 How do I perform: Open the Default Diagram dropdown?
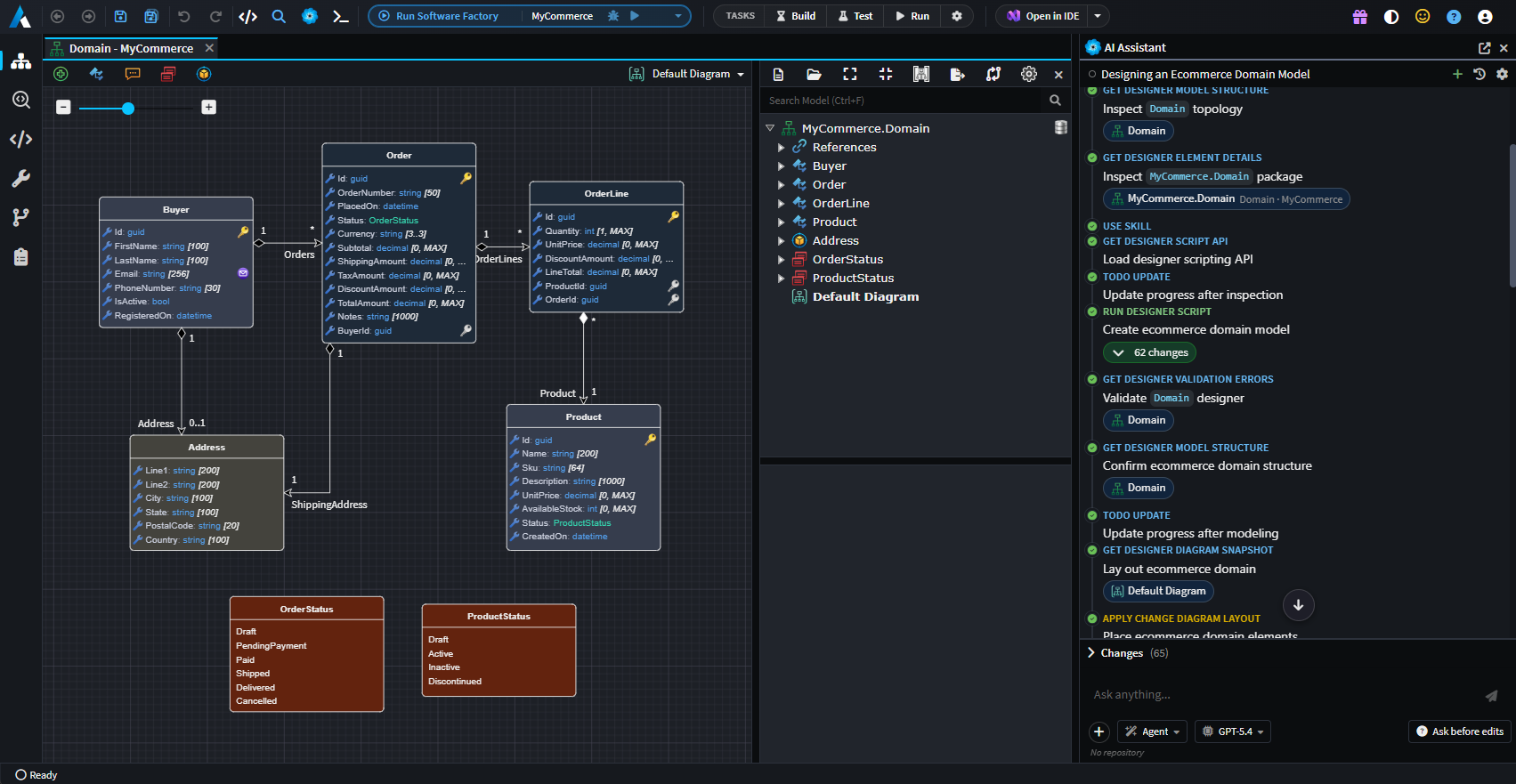point(686,74)
